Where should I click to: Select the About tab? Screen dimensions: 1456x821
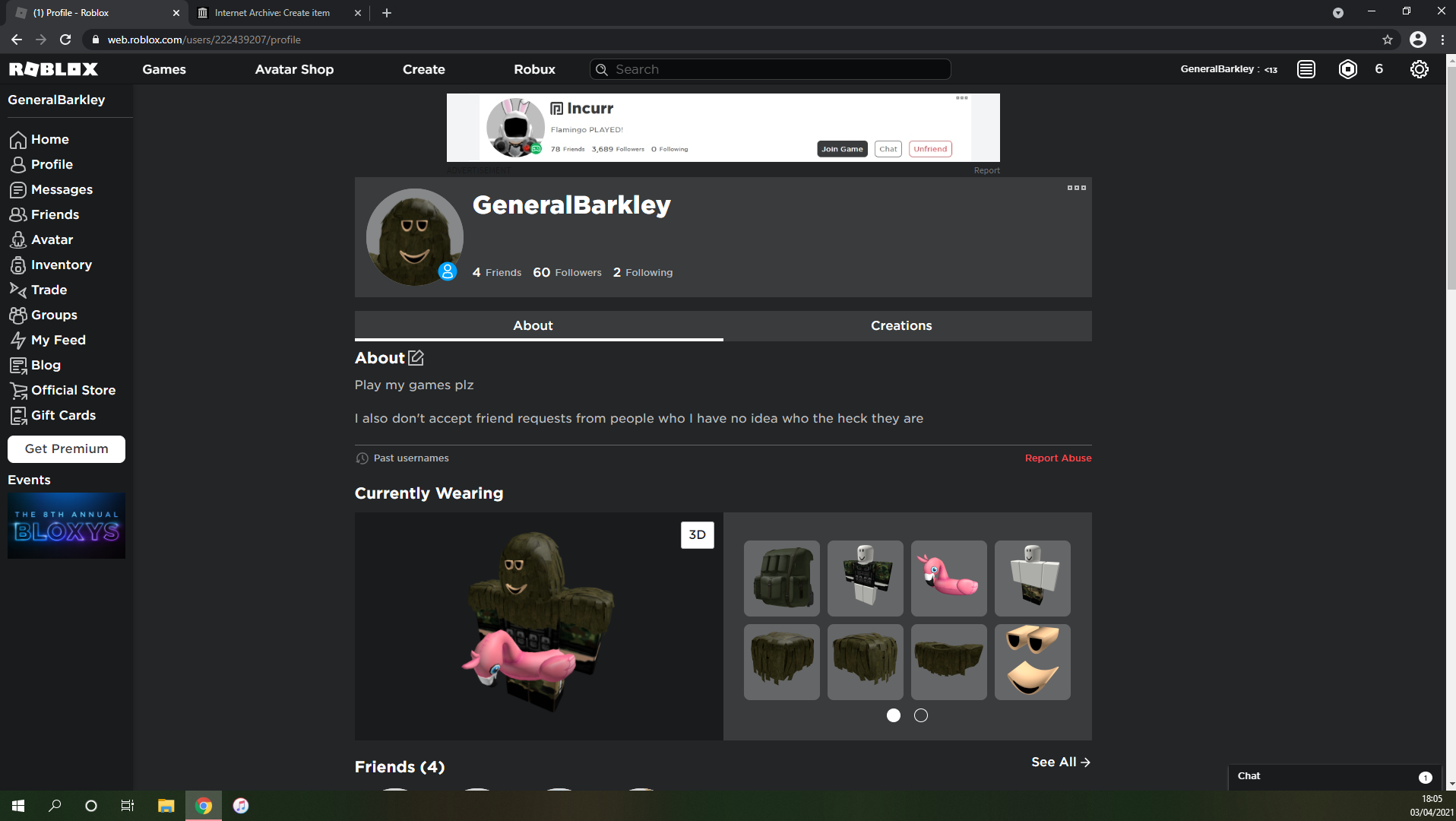(539, 325)
